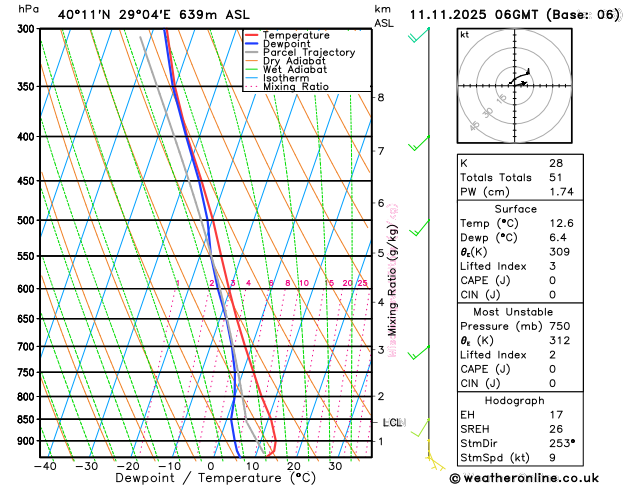
Task: Click the 'PW (cm)' value '1.74'
Action: (x=561, y=192)
